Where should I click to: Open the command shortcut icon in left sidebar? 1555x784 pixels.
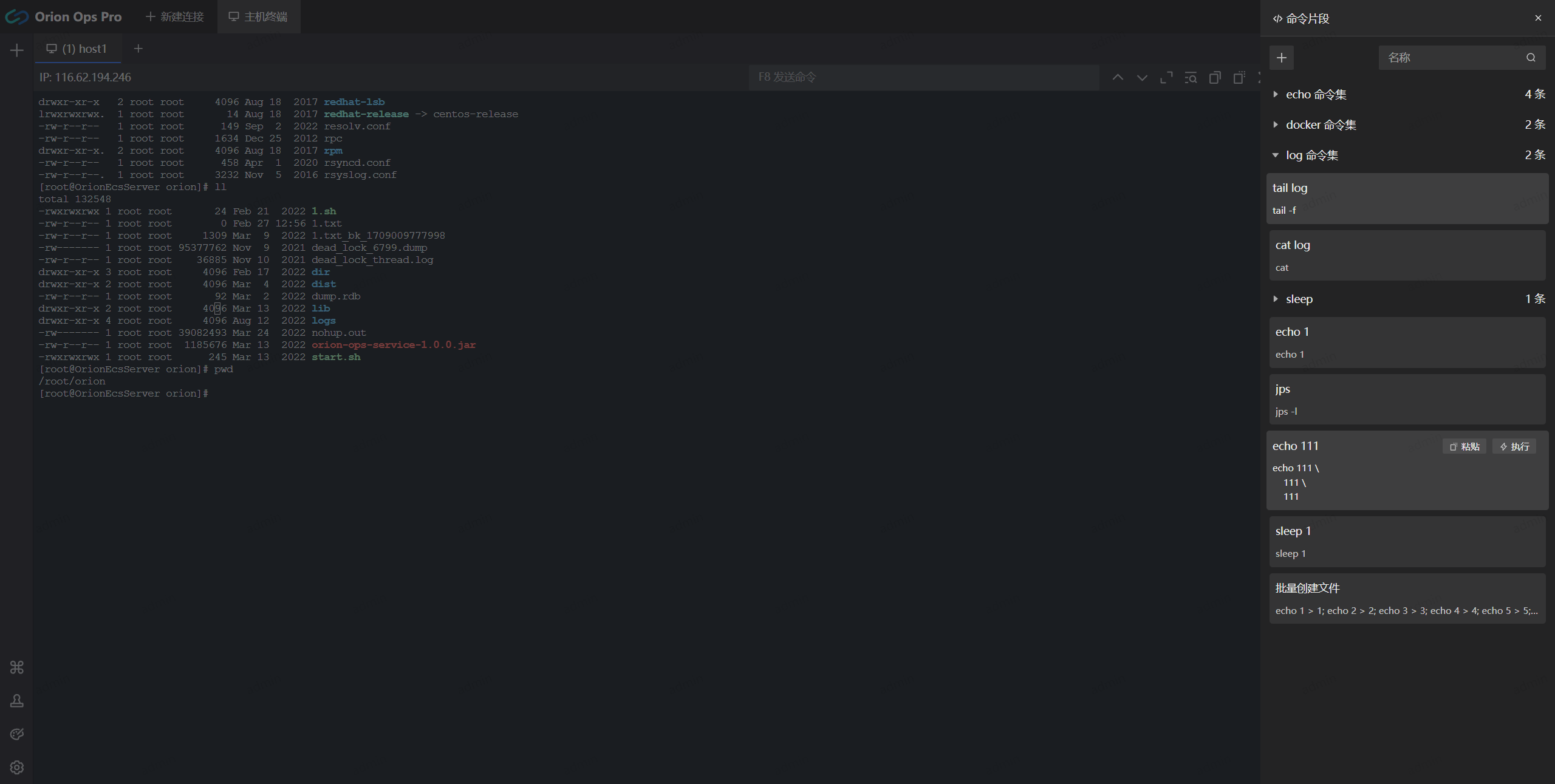tap(17, 667)
